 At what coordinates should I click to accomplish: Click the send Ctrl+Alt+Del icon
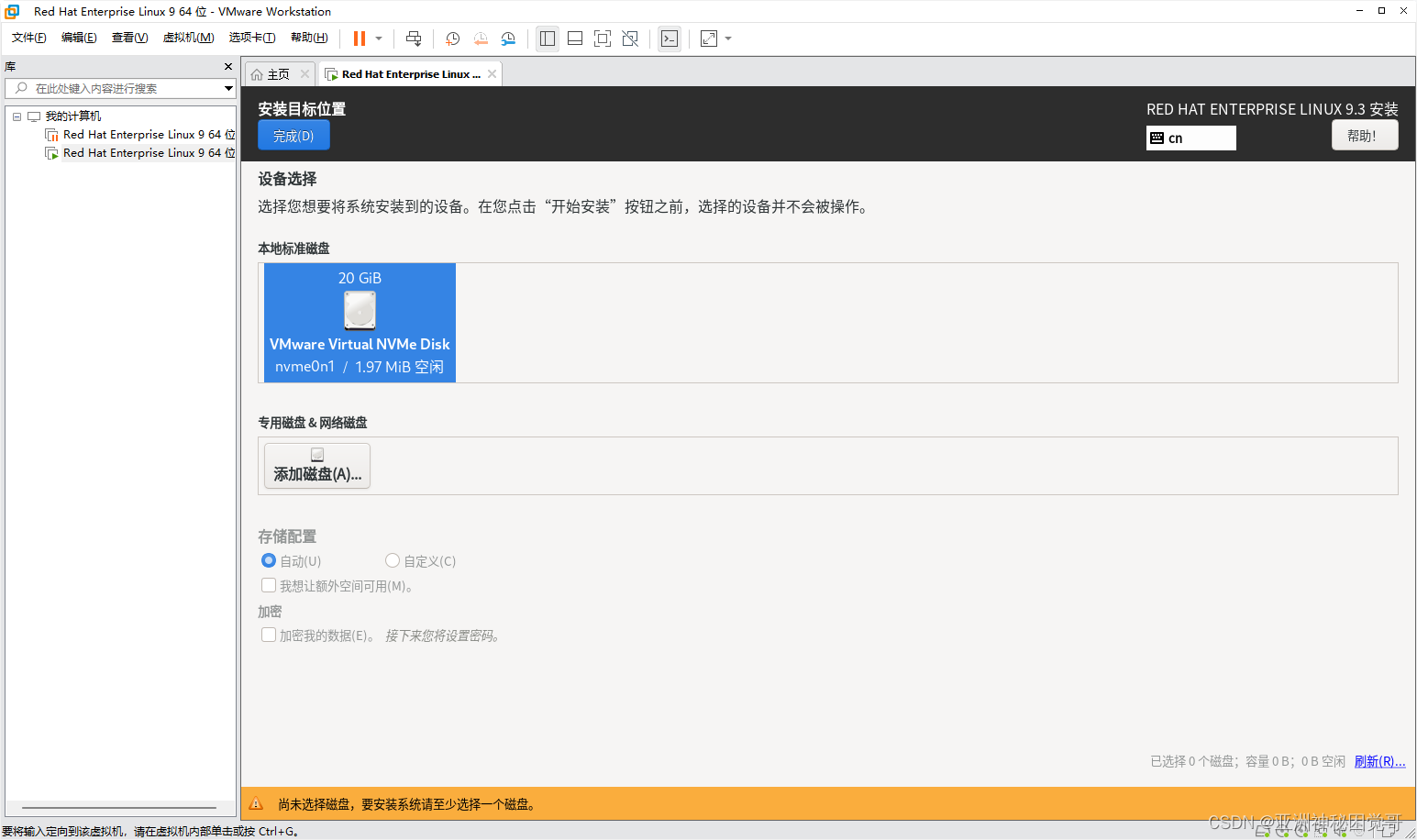pyautogui.click(x=414, y=39)
